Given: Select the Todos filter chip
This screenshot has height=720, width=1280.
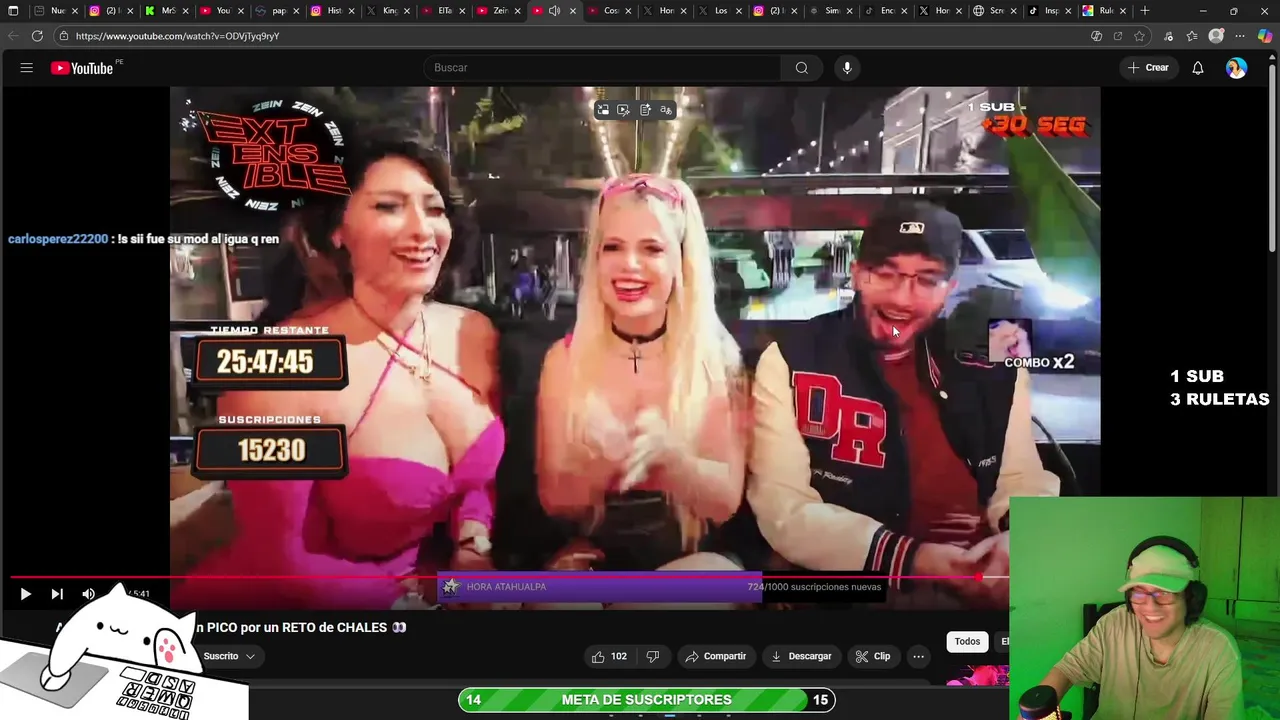Looking at the screenshot, I should pos(967,642).
